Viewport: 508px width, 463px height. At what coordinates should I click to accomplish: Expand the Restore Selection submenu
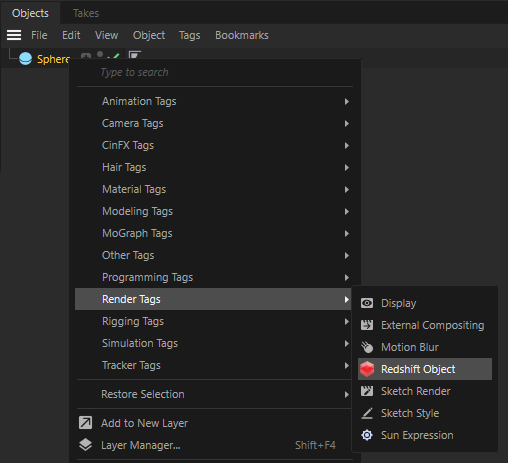(x=213, y=394)
